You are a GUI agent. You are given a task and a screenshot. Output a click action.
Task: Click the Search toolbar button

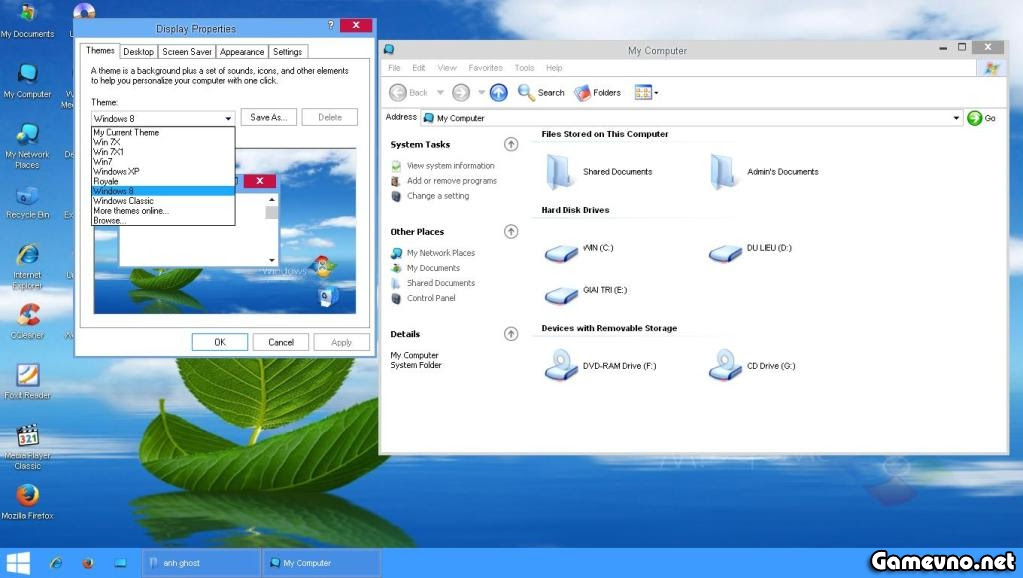[541, 93]
